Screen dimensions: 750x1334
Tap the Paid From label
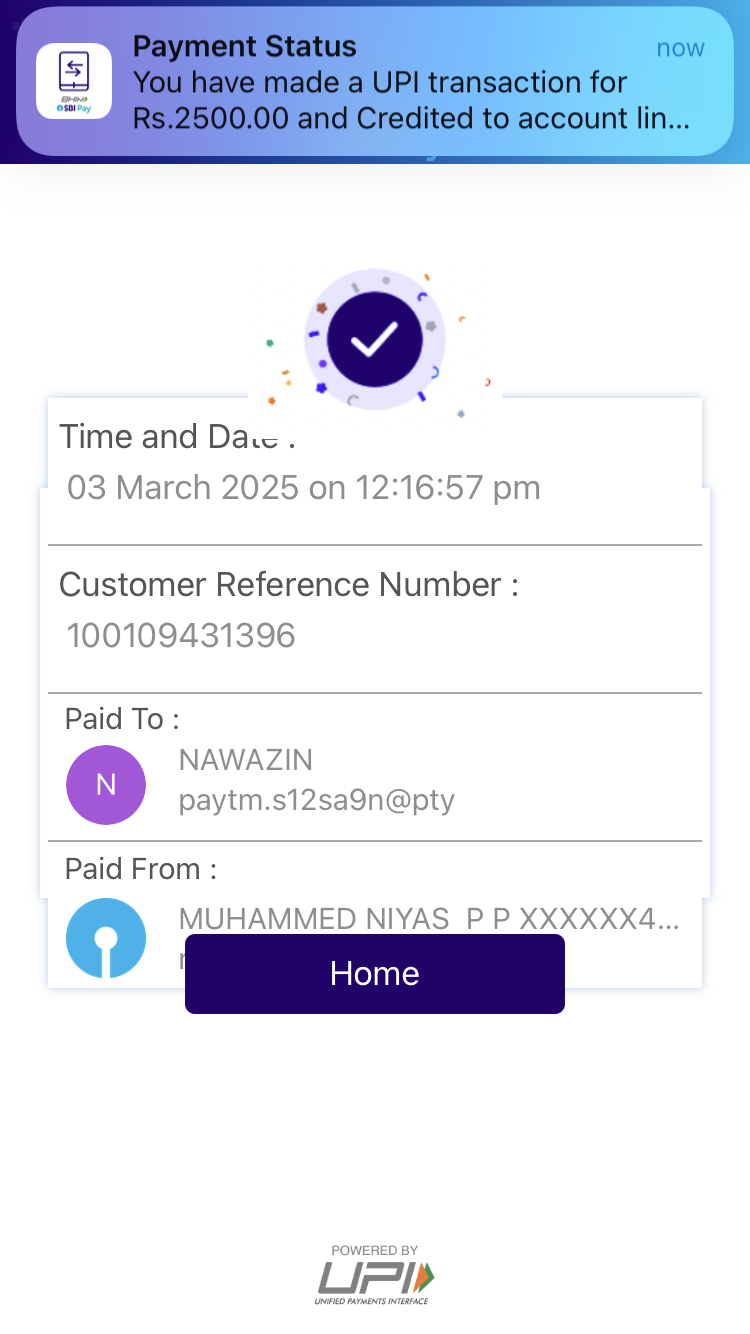[141, 869]
